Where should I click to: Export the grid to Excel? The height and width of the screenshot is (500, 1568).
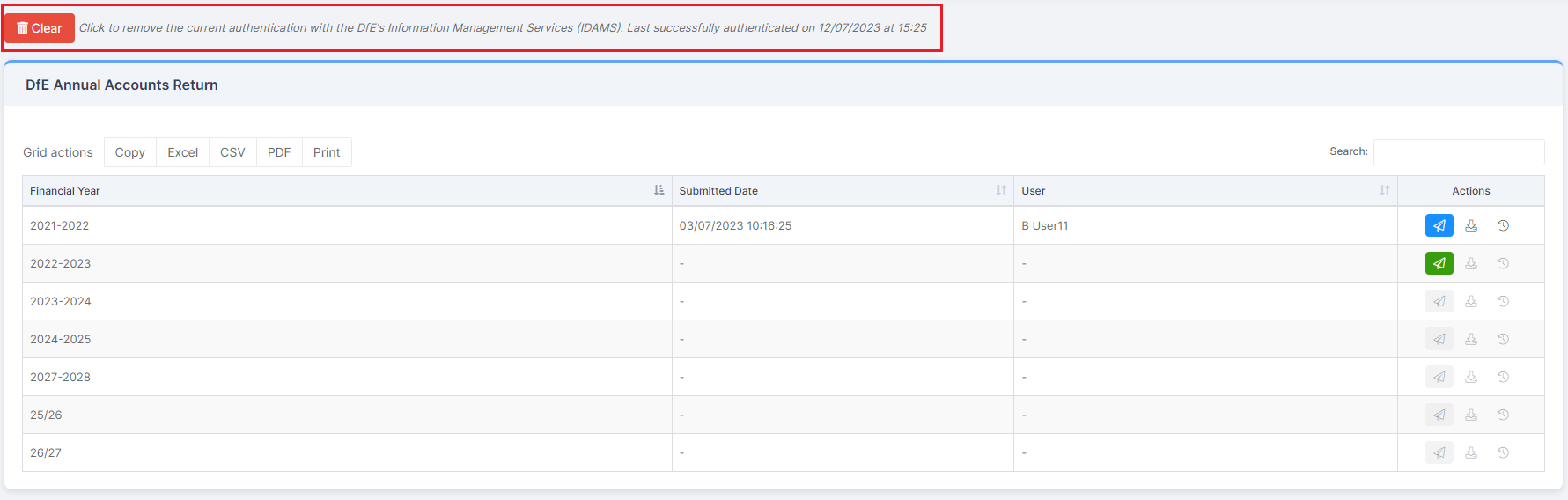click(x=183, y=152)
